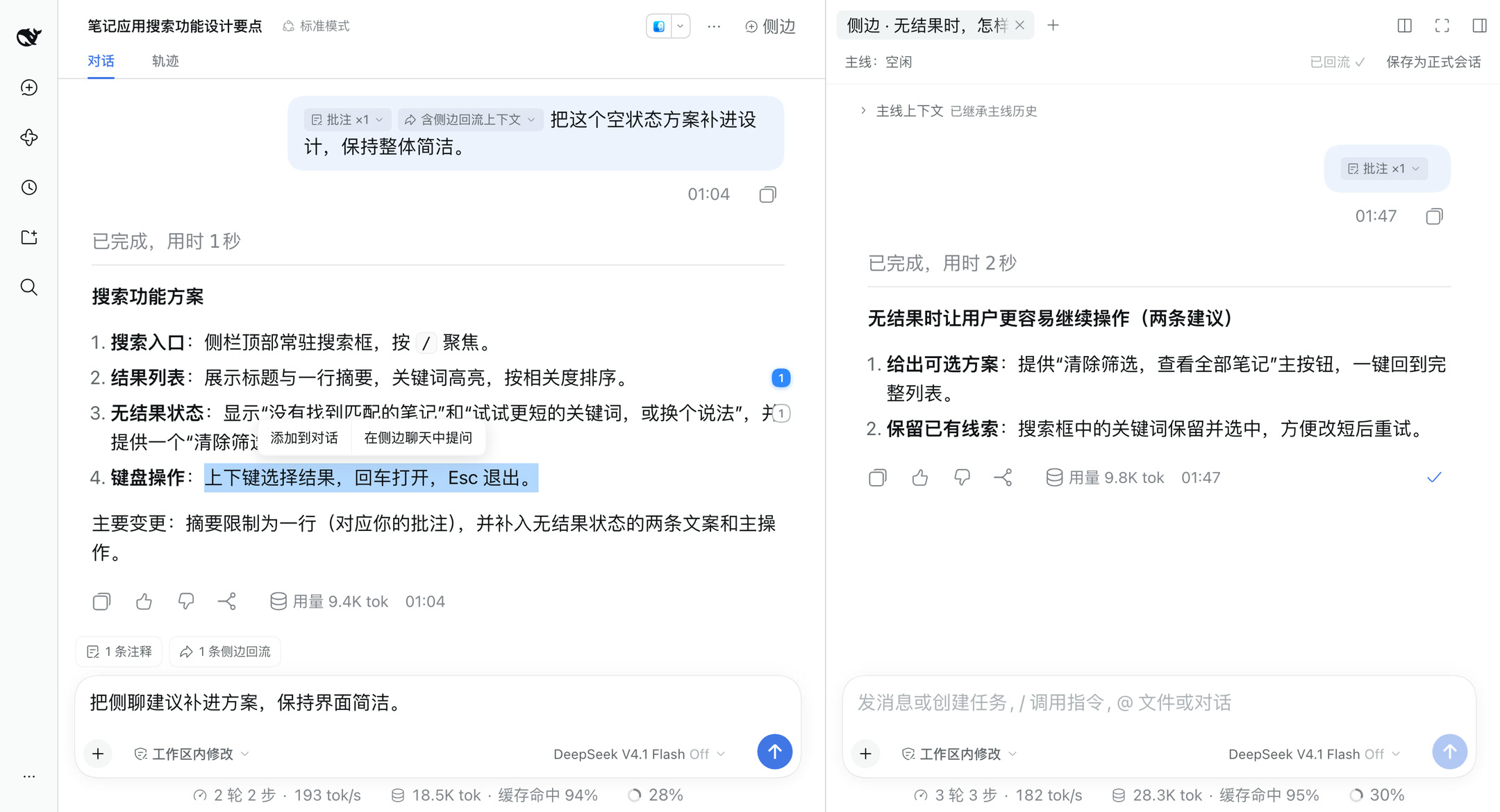Screen dimensions: 1500x812
Task: Enter fullscreen for the side panel
Action: pyautogui.click(x=1442, y=26)
